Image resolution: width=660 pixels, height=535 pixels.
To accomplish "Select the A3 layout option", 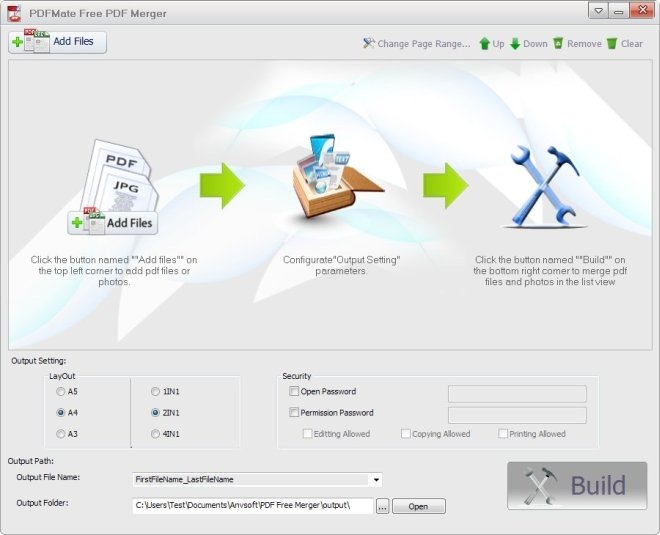I will 67,434.
